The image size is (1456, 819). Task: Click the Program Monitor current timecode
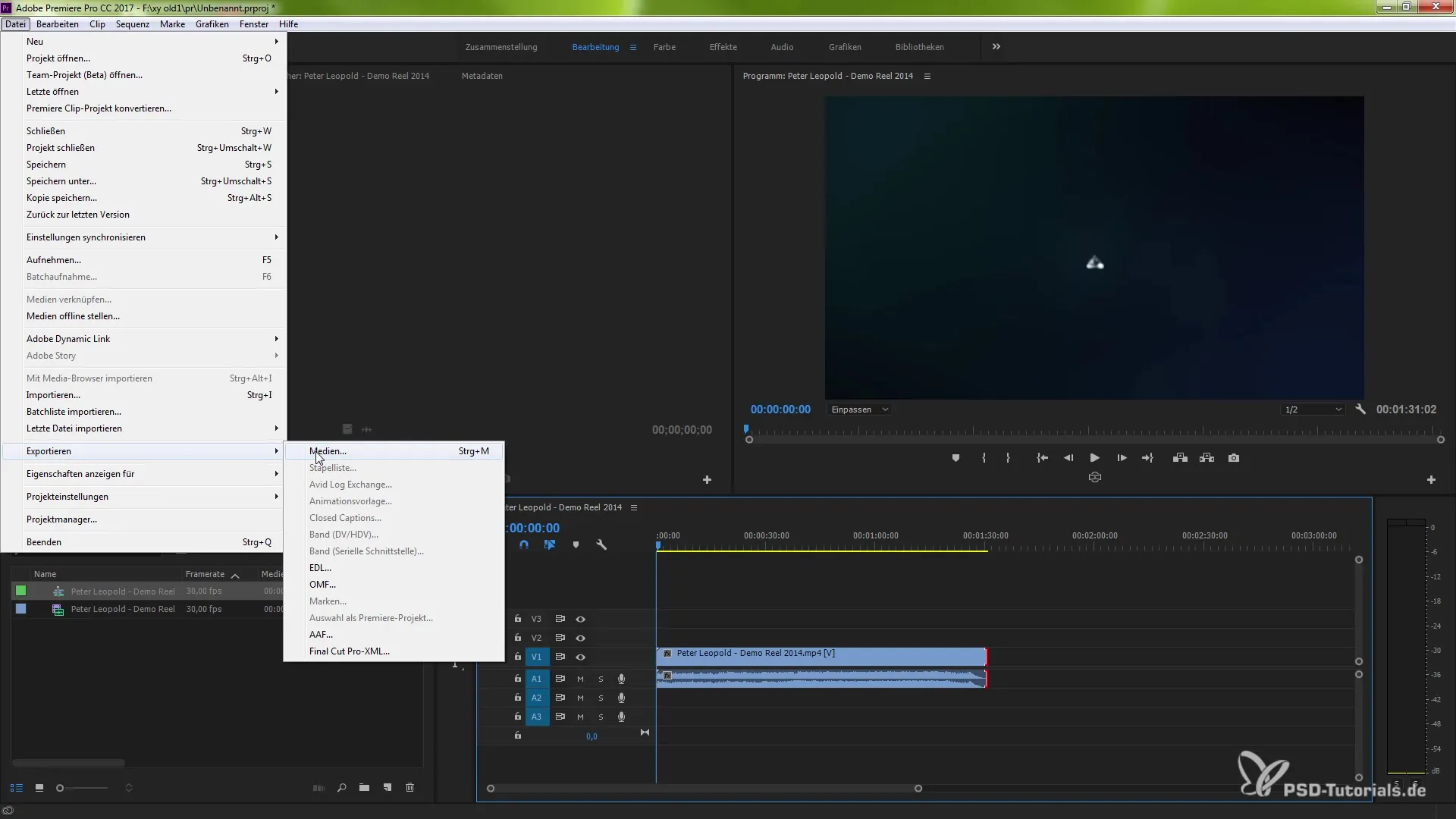(780, 409)
